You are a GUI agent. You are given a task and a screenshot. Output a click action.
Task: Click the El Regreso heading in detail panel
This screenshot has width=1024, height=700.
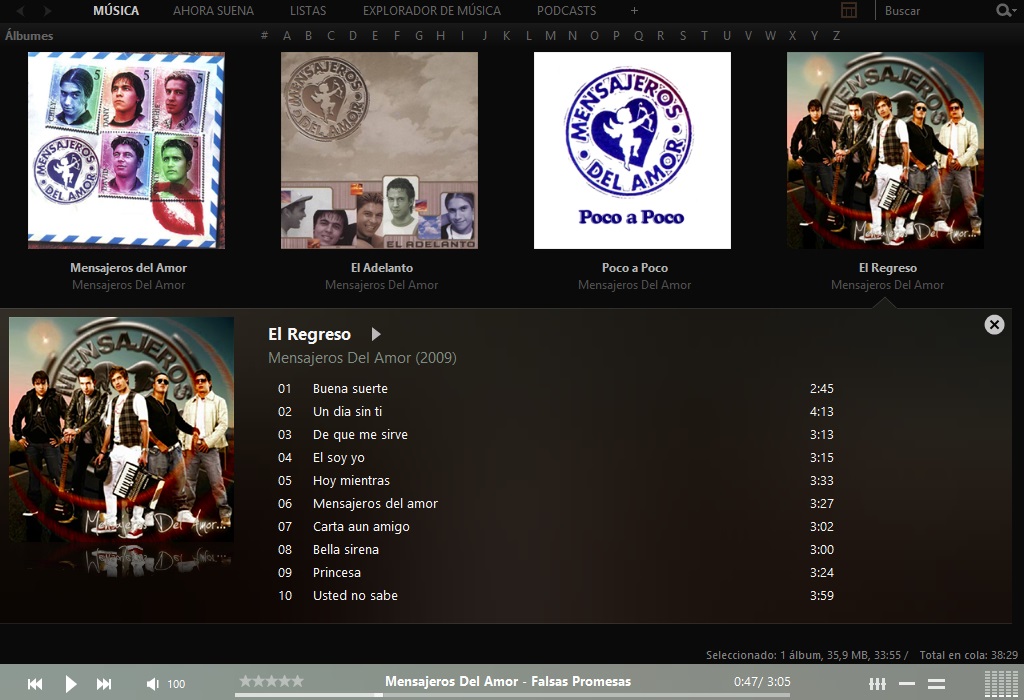coord(310,334)
